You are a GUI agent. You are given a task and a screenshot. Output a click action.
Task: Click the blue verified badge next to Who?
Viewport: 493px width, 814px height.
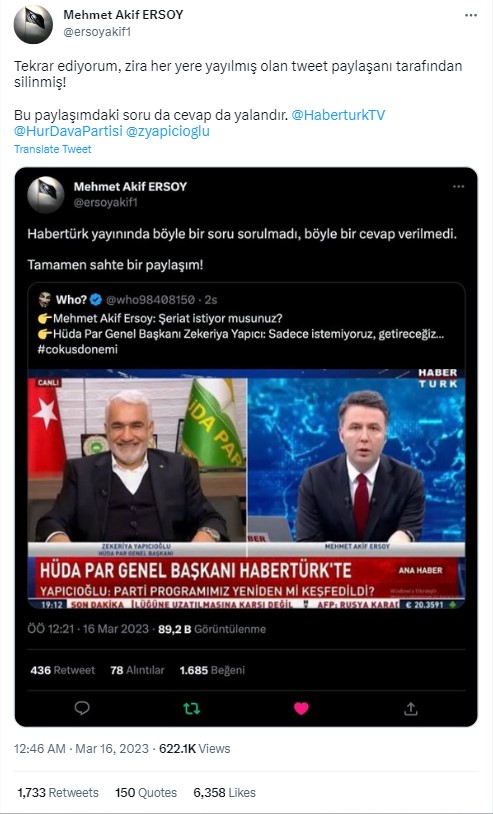click(x=95, y=300)
